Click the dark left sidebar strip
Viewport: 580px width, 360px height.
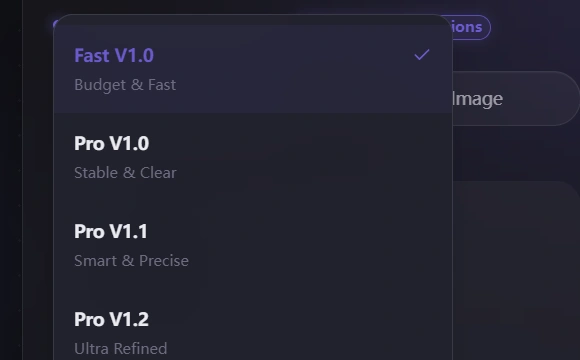click(x=11, y=180)
